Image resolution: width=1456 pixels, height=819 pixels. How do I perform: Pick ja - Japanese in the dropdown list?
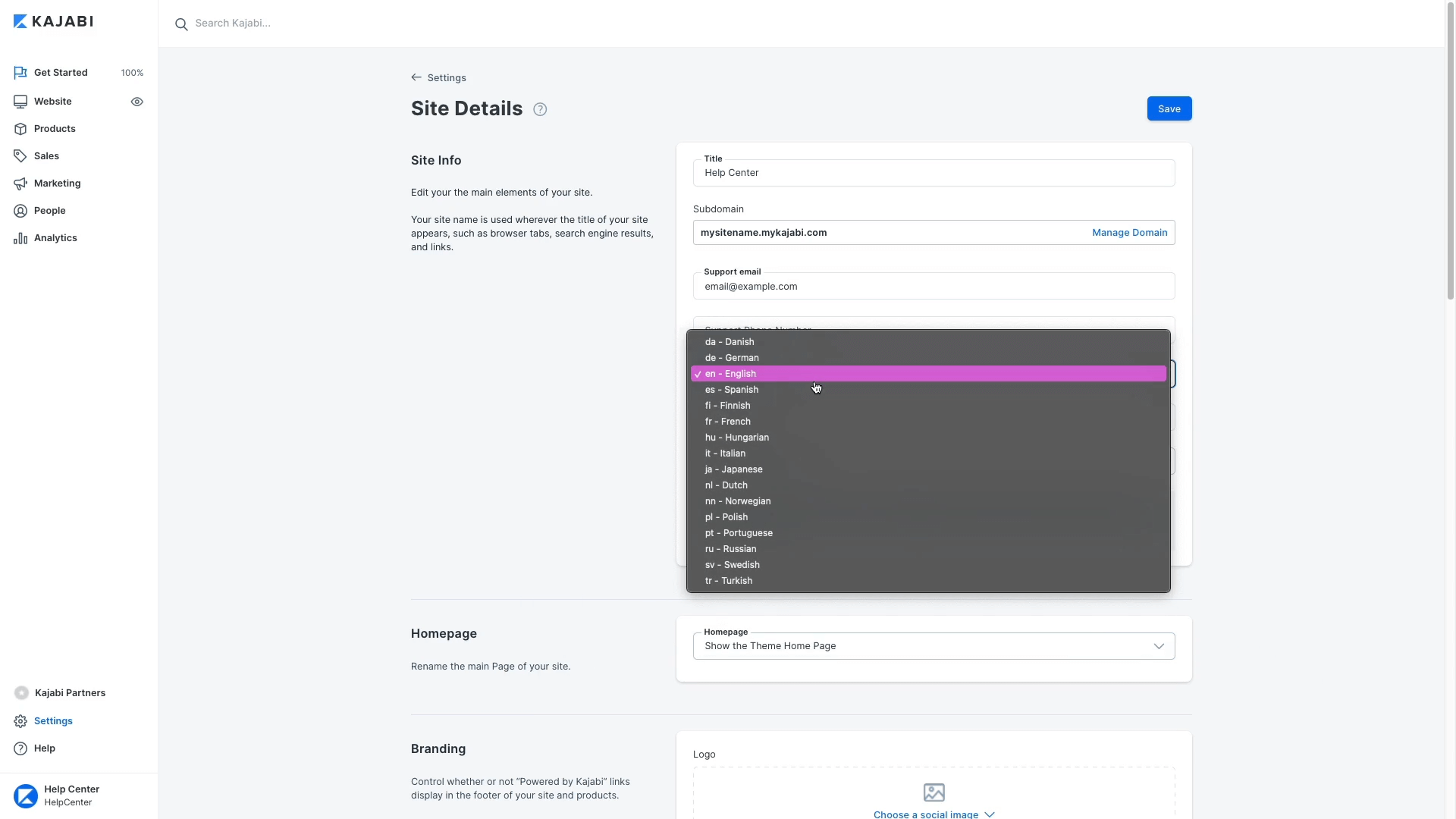pos(733,469)
